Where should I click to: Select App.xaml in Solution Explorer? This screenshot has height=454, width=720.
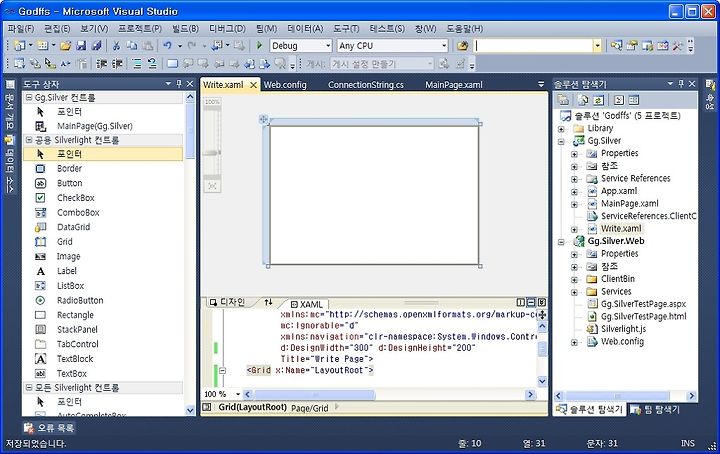[x=619, y=191]
